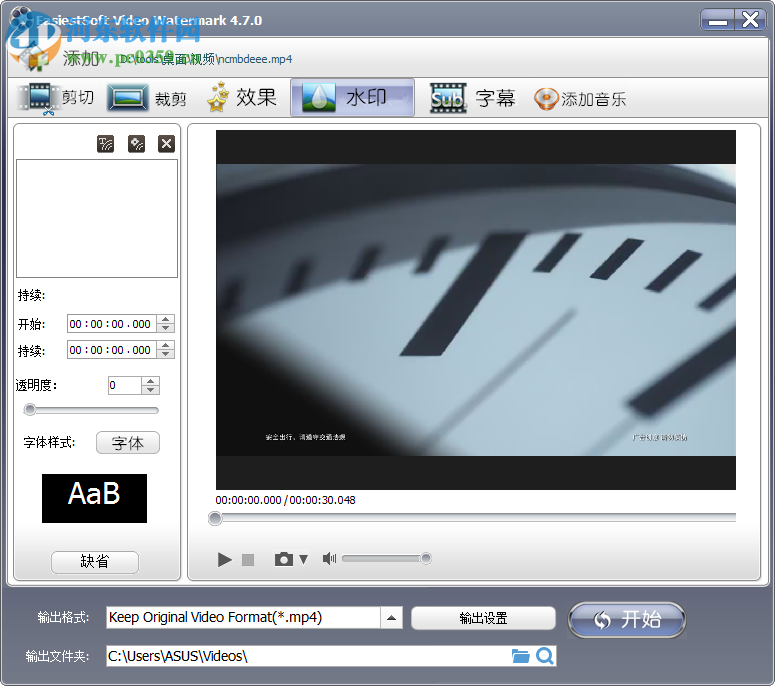Play the video preview
Screen dimensions: 775x686
[x=225, y=560]
